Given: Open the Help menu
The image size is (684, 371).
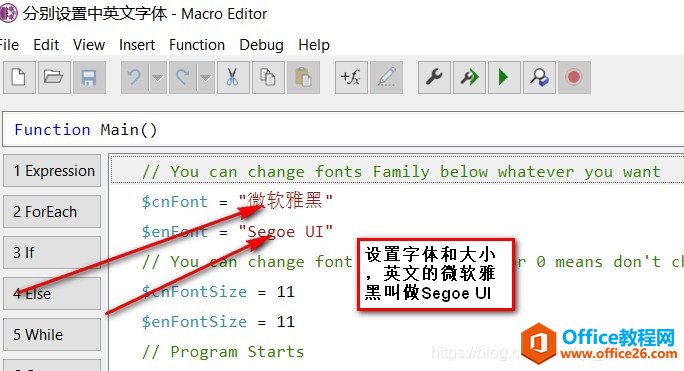Looking at the screenshot, I should pos(314,45).
